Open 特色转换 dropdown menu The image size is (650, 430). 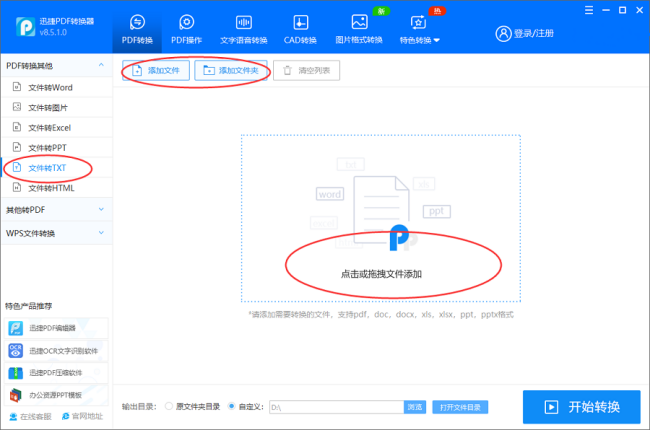tap(419, 29)
